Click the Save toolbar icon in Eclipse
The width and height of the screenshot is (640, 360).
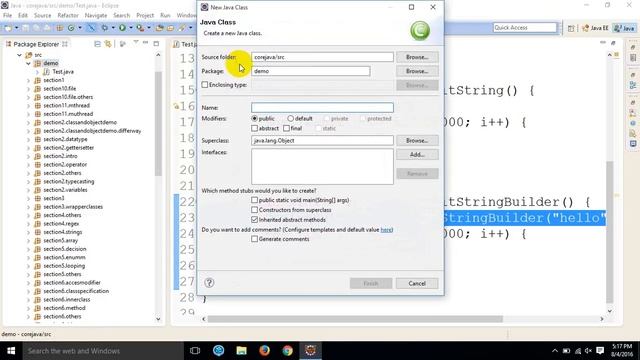point(25,28)
